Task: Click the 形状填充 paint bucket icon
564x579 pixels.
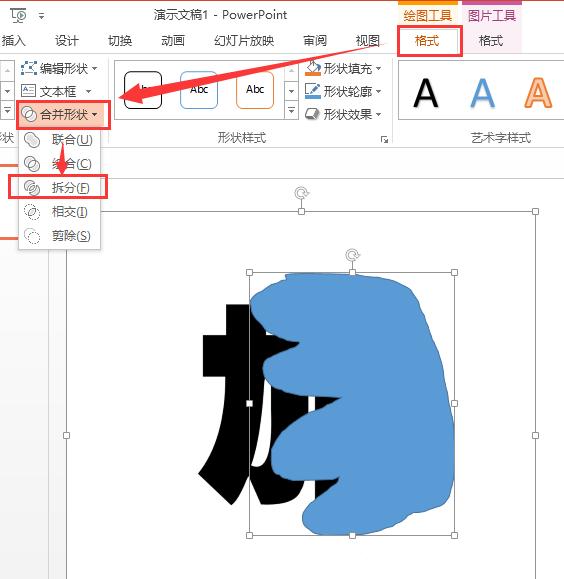Action: 312,68
